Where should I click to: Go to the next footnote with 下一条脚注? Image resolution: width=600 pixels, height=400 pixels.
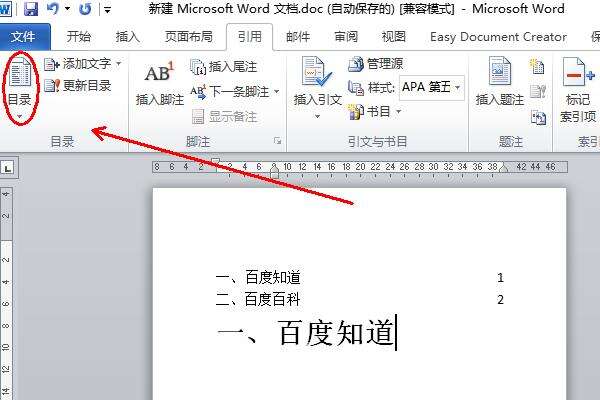(230, 91)
